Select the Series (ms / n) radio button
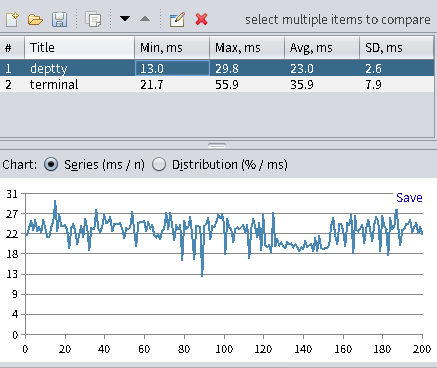 pos(51,164)
